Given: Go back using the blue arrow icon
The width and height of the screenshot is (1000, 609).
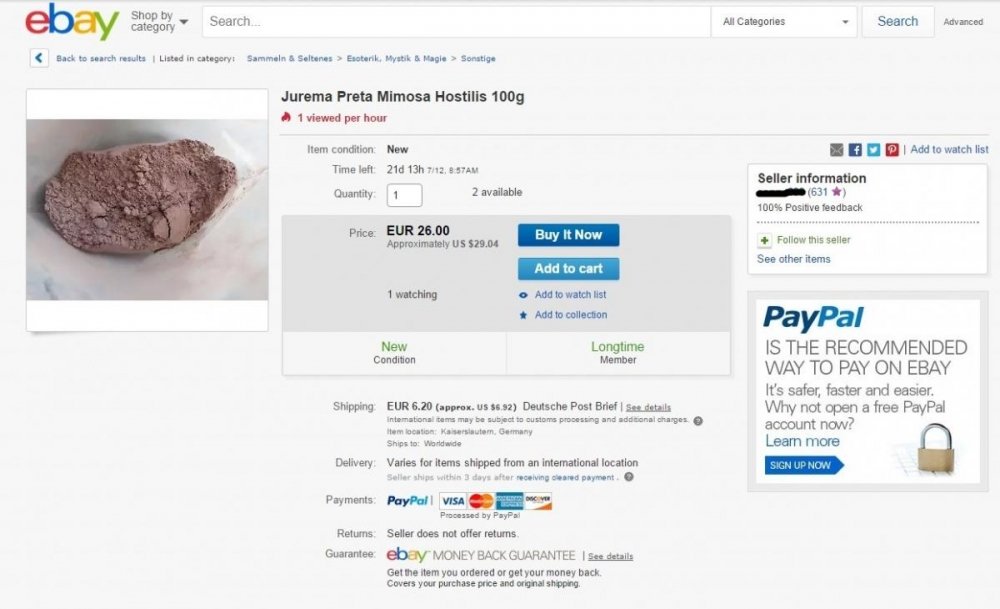Looking at the screenshot, I should coord(39,58).
